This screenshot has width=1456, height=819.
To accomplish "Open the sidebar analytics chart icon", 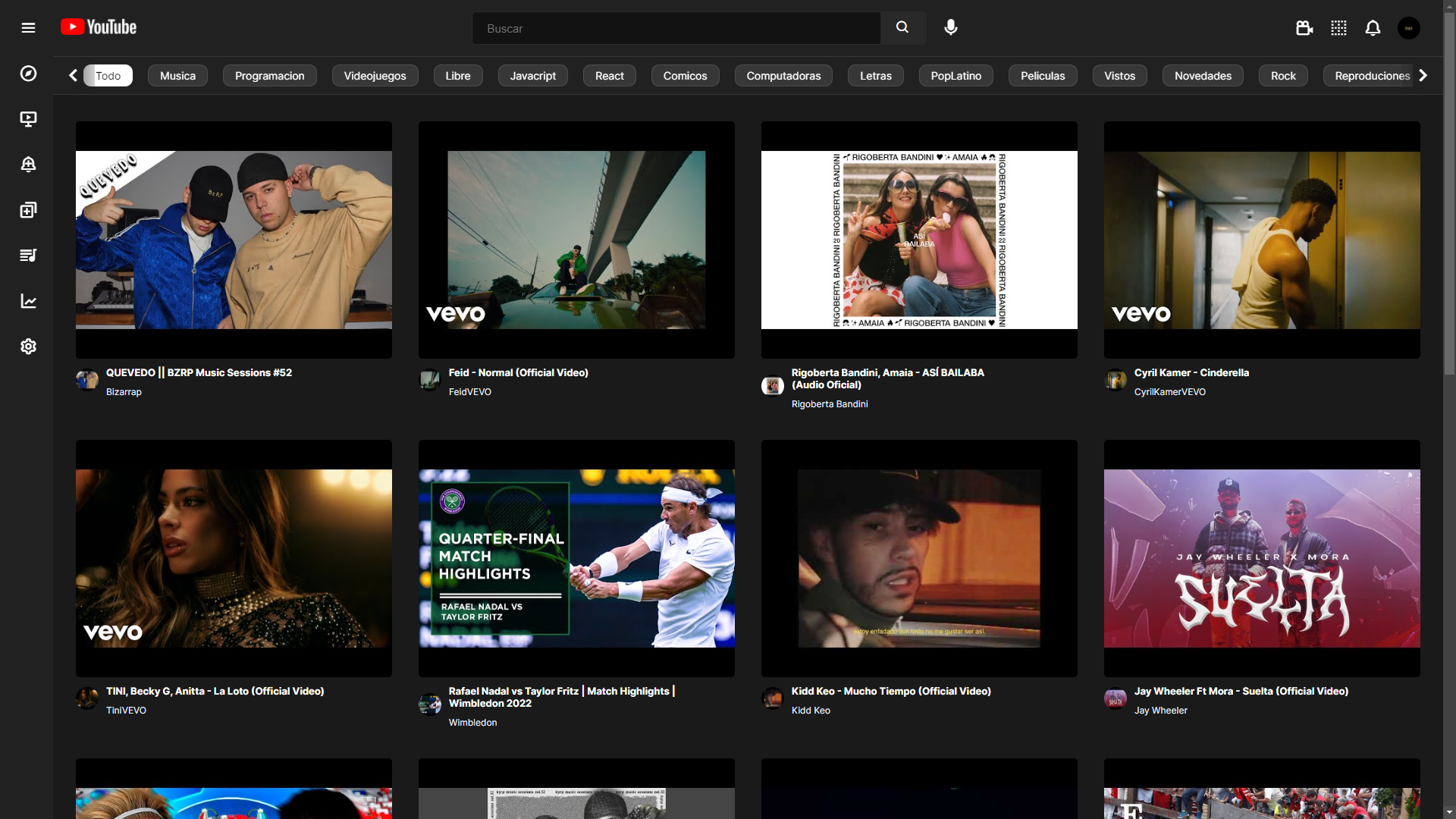I will coord(28,301).
